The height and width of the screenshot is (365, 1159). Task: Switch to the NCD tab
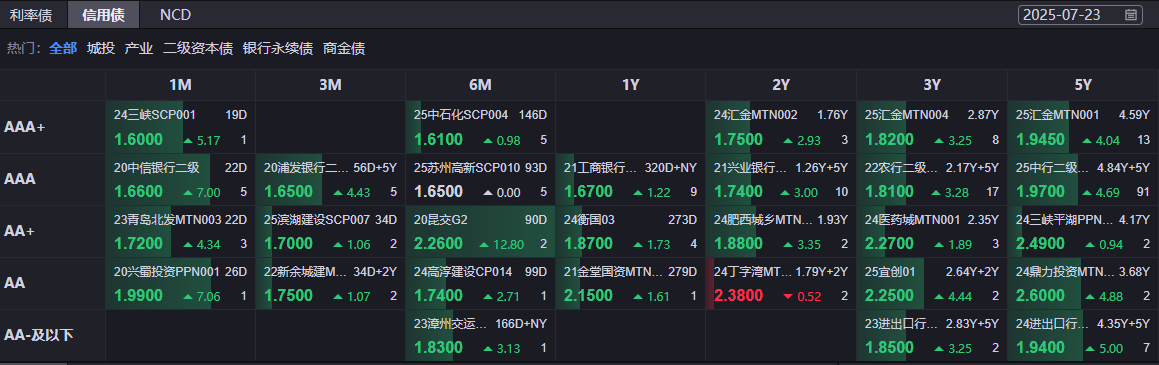(175, 14)
